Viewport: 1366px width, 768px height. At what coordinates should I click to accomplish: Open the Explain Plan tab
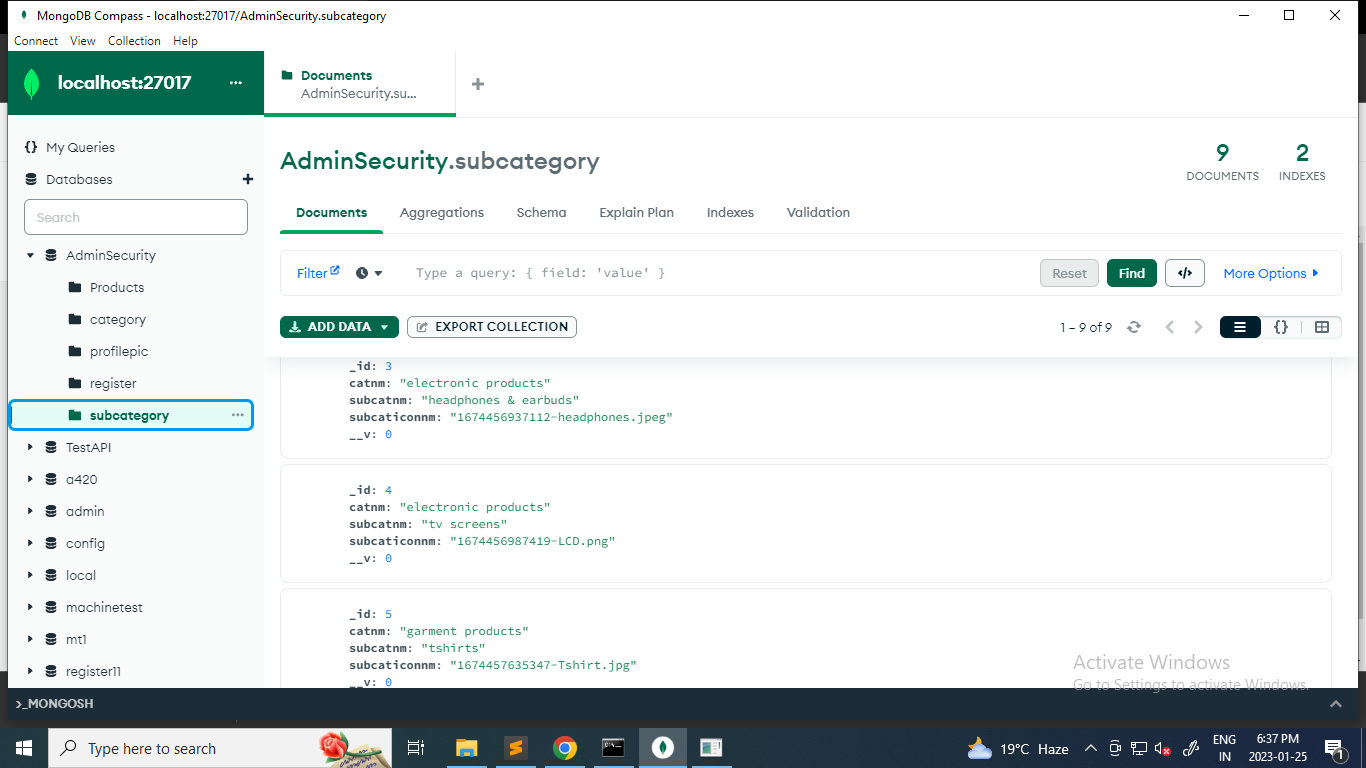[x=636, y=212]
